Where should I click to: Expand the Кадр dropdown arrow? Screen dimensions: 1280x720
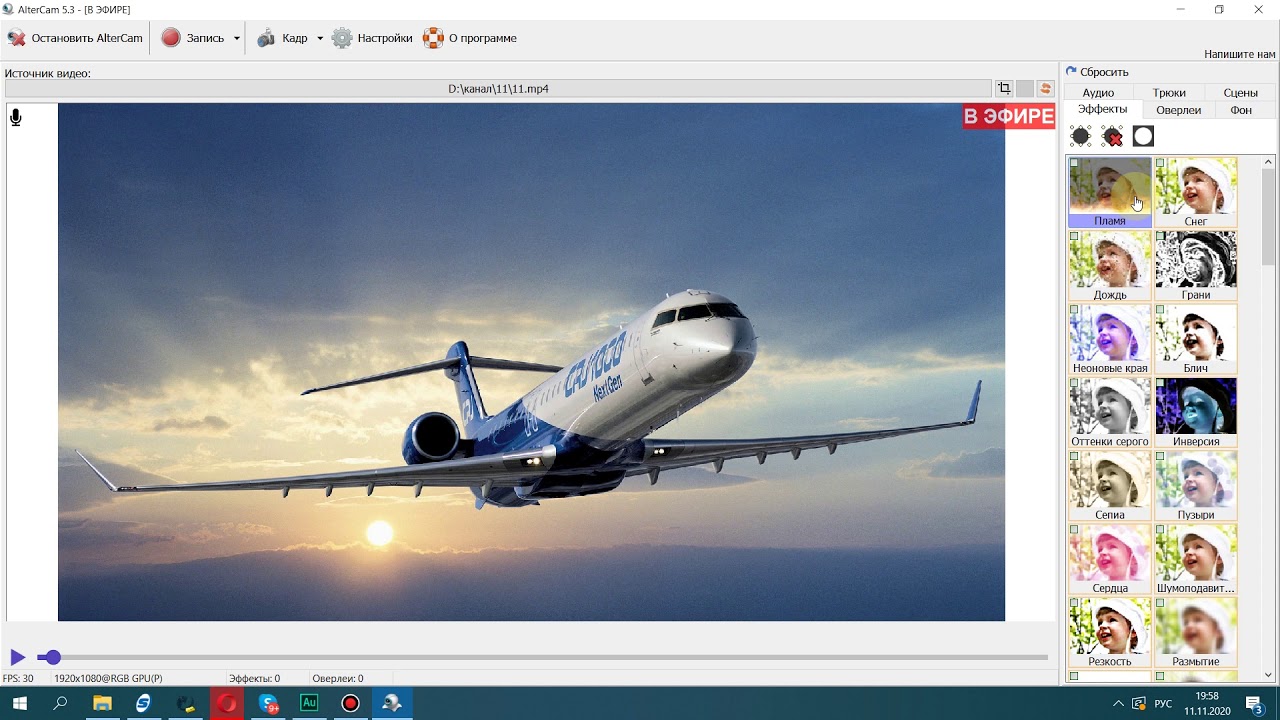point(320,38)
